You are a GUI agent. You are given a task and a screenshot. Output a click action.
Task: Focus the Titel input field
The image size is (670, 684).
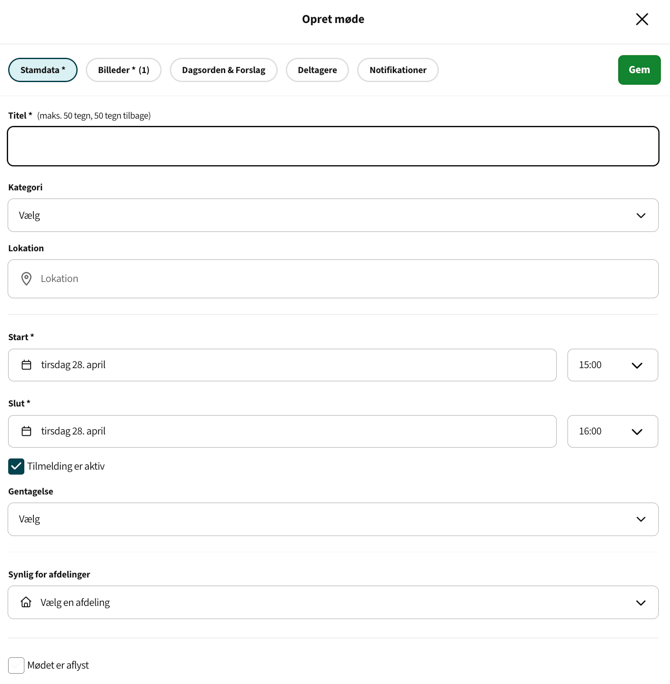click(333, 146)
